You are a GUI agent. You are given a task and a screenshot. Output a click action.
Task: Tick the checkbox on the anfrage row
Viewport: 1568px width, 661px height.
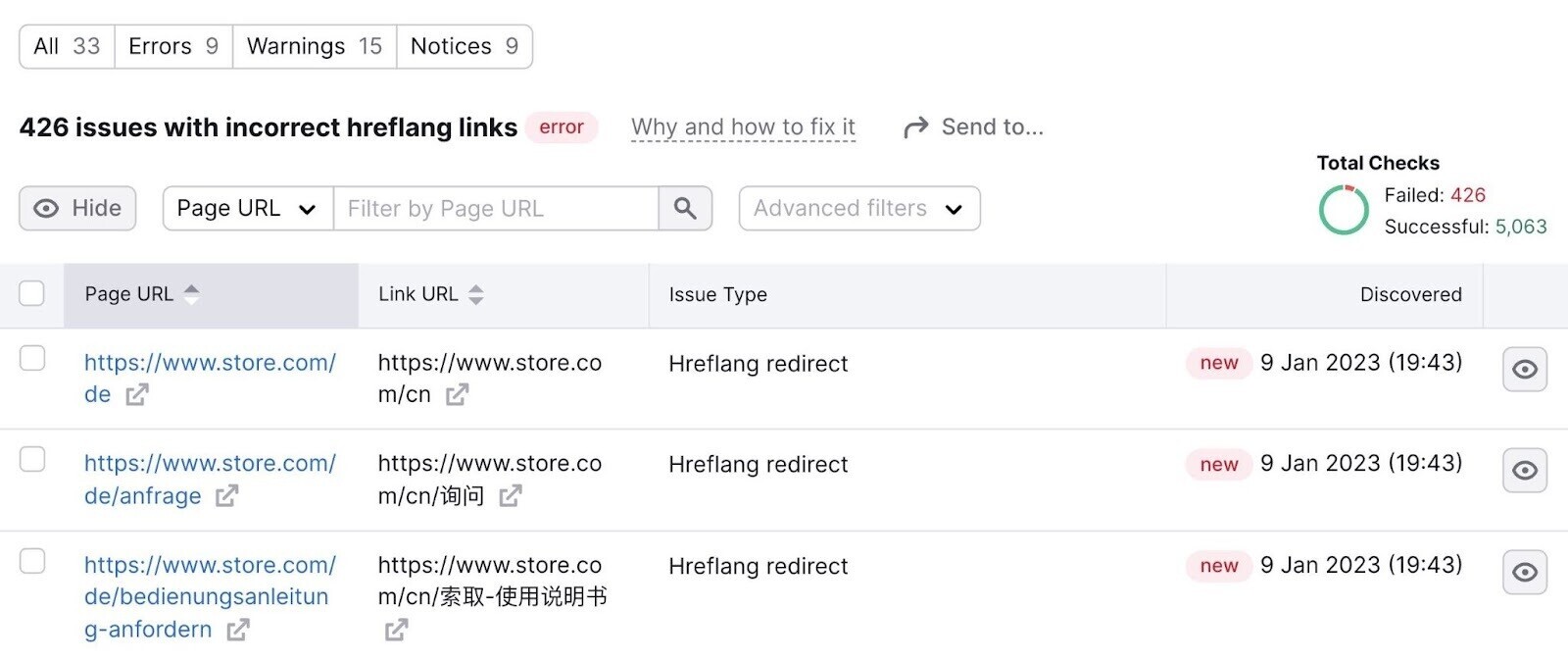pyautogui.click(x=32, y=460)
